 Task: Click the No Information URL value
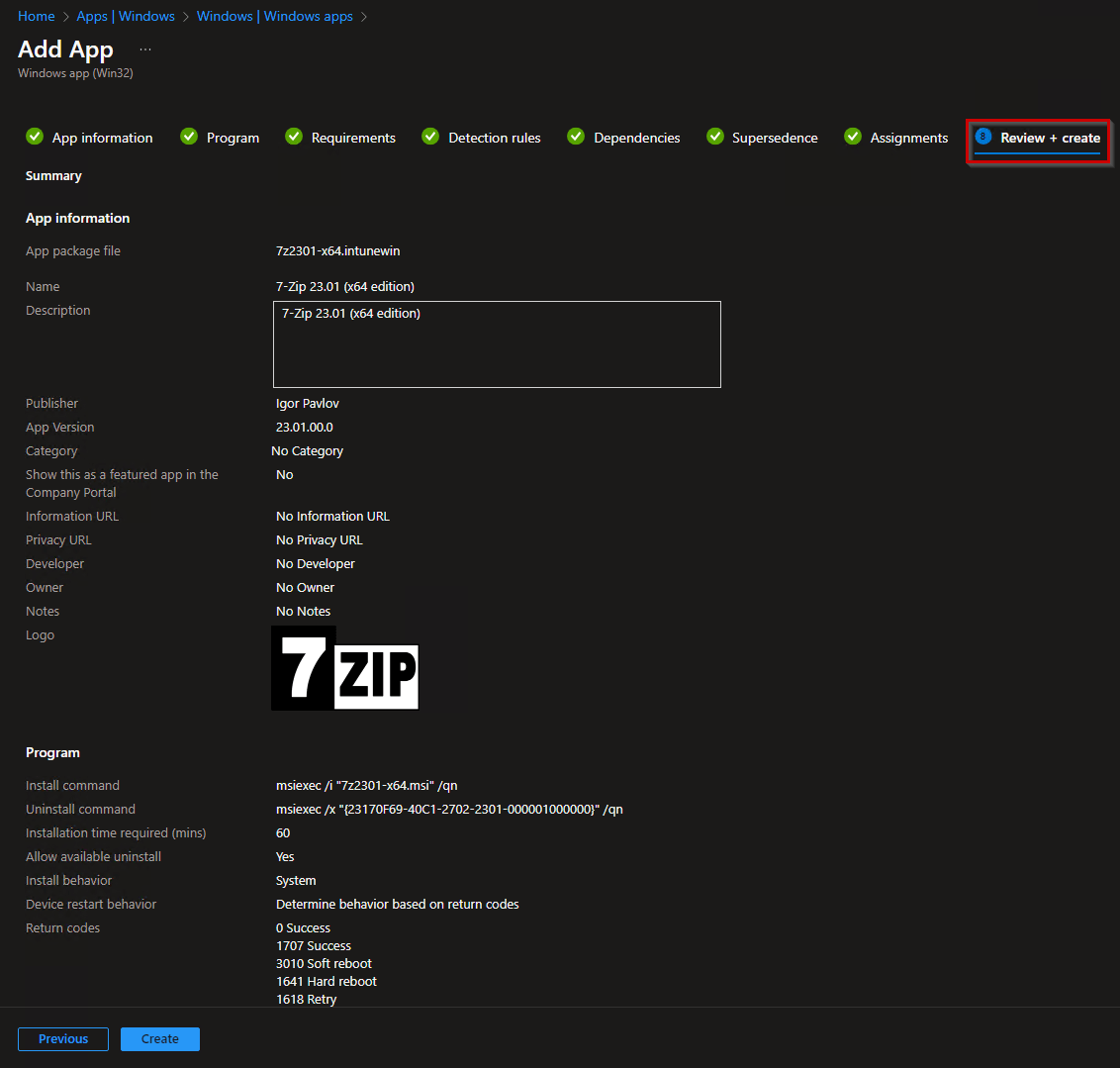(332, 516)
